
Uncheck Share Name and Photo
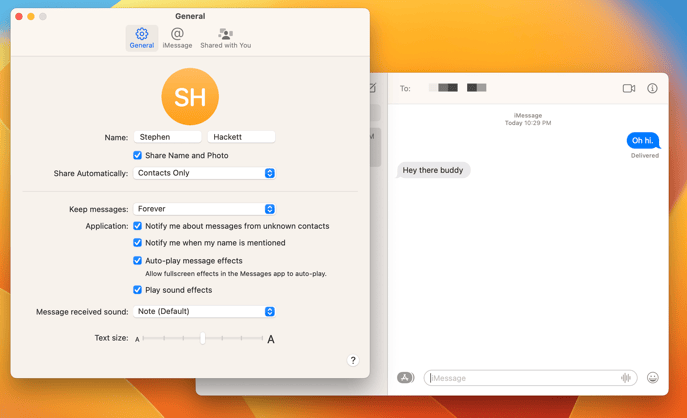[x=138, y=155]
